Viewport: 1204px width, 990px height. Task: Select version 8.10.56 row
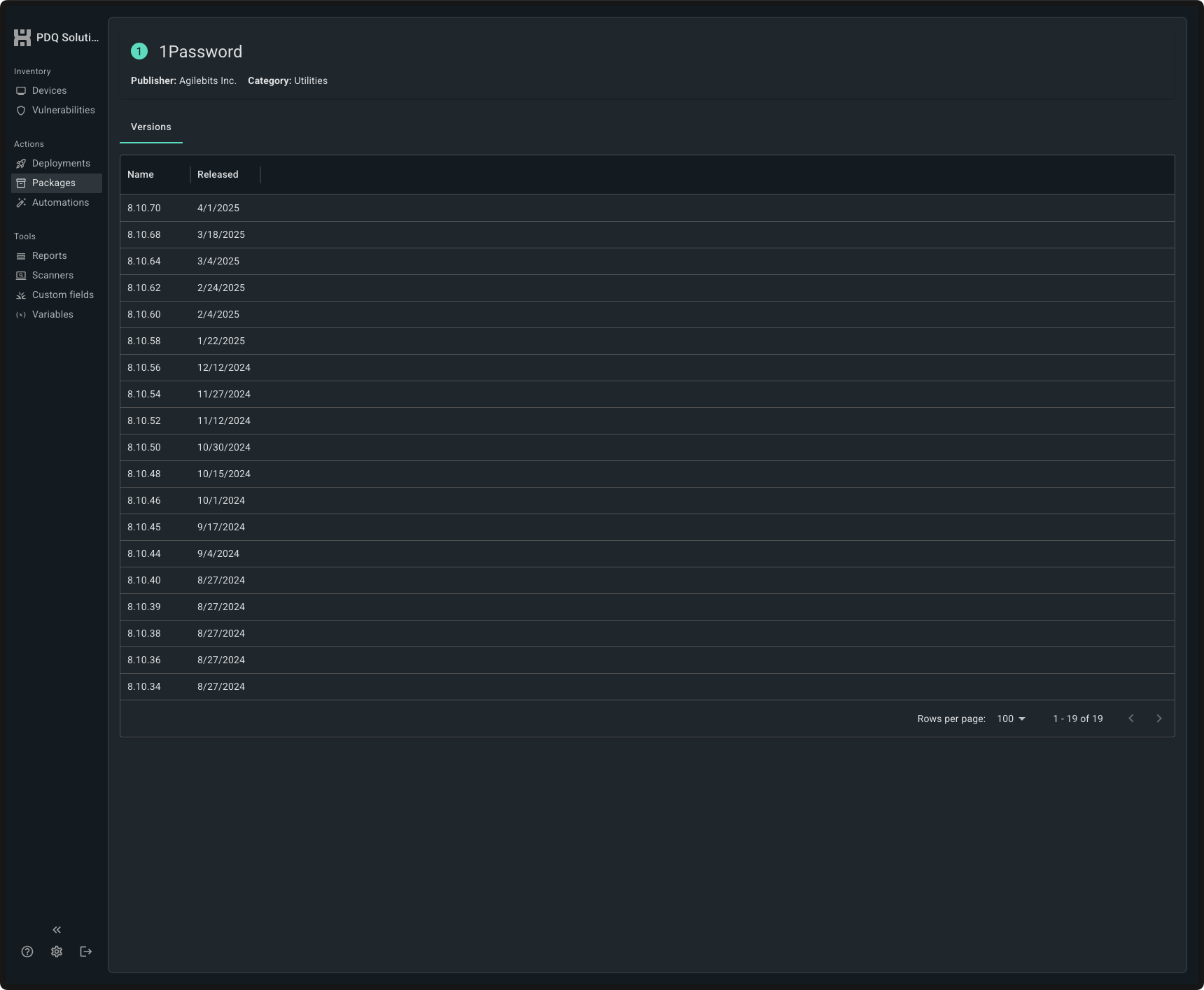tap(647, 368)
